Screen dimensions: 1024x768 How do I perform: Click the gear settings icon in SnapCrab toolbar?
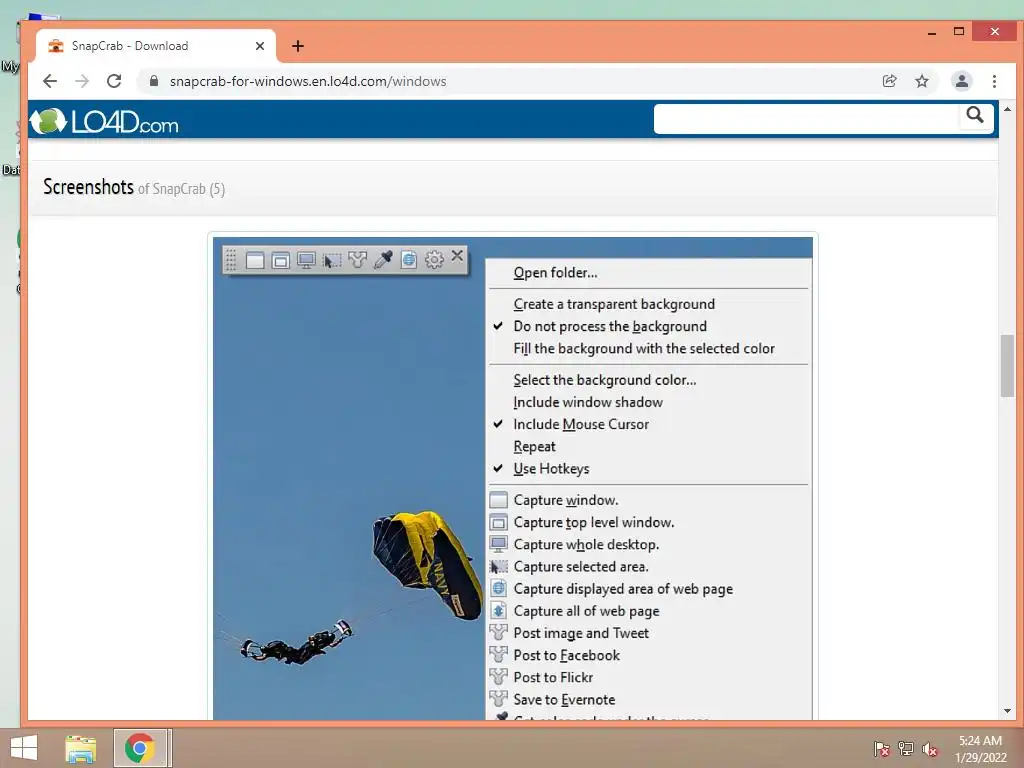(434, 260)
